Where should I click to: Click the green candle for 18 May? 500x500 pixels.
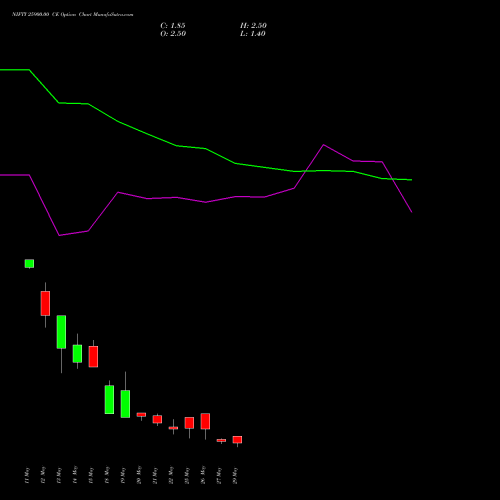[x=109, y=400]
